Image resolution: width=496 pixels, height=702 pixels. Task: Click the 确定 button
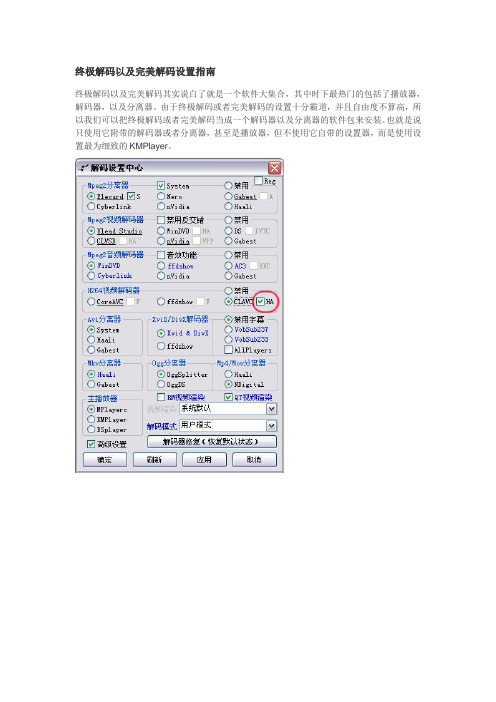point(105,459)
